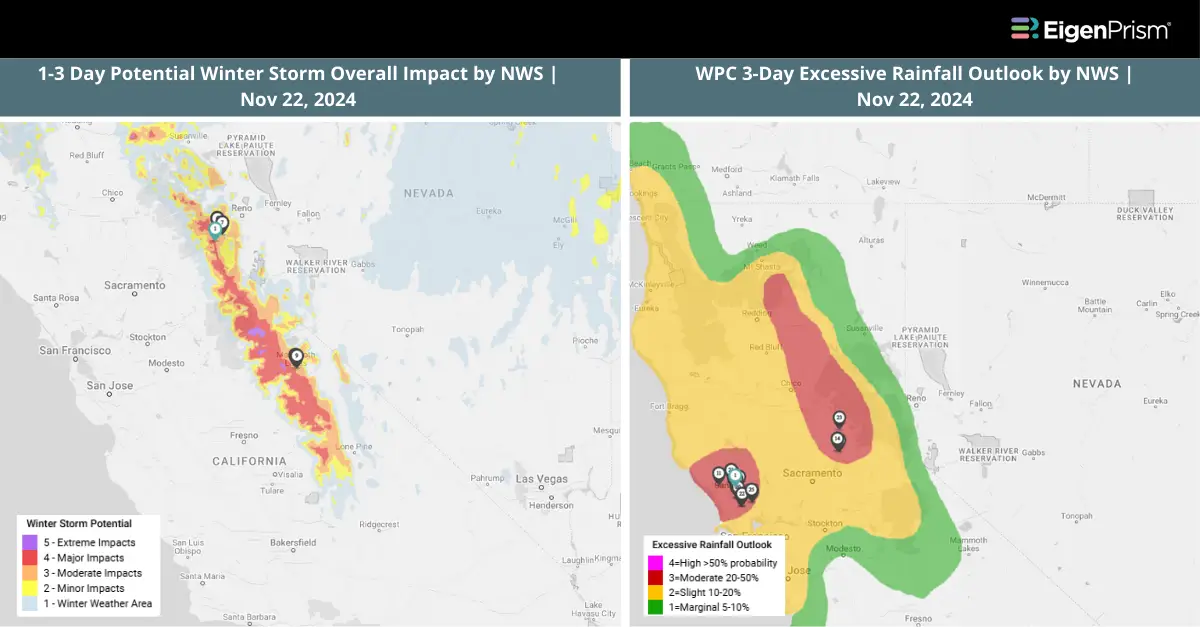Screen dimensions: 1200x627
Task: Click the magenta High probability legend swatch
Action: 655,563
